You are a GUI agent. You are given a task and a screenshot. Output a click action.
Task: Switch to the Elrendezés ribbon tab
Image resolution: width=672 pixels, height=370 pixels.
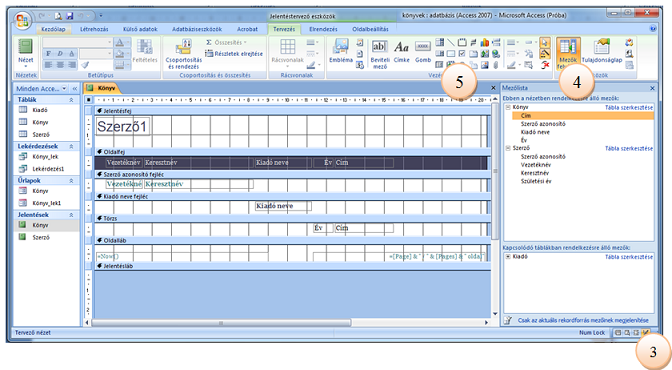(323, 29)
